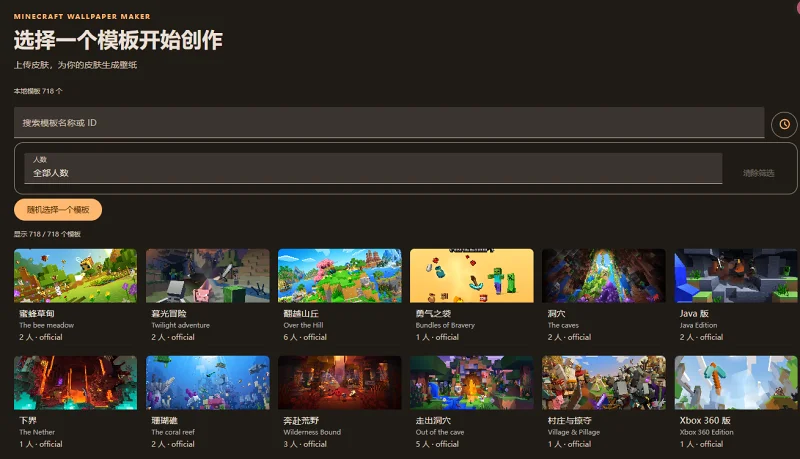Screen dimensions: 800x459
Task: Click the 走出洞穴 title text
Action: 433,420
